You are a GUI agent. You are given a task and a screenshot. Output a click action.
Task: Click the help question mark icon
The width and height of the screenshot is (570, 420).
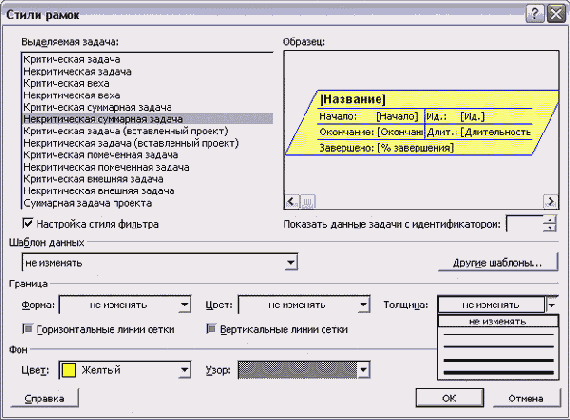535,15
